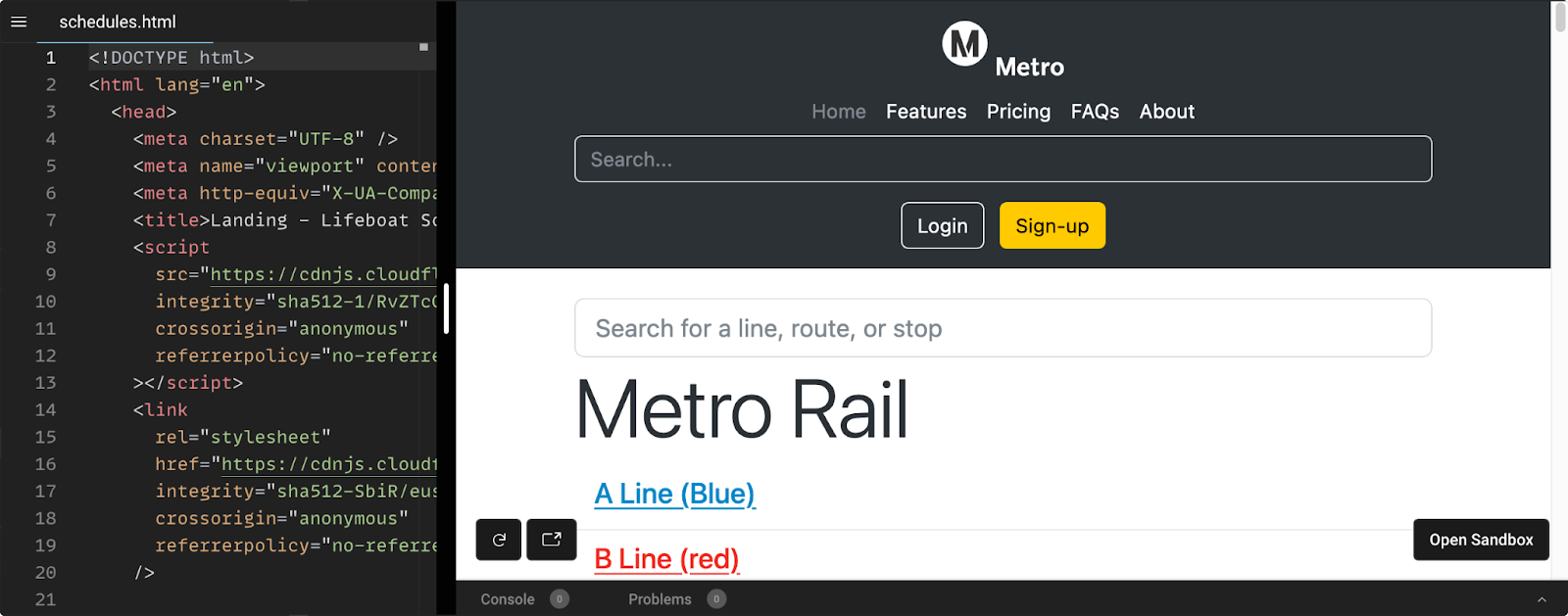Open the Problems tab
The height and width of the screenshot is (616, 1568).
pos(660,599)
